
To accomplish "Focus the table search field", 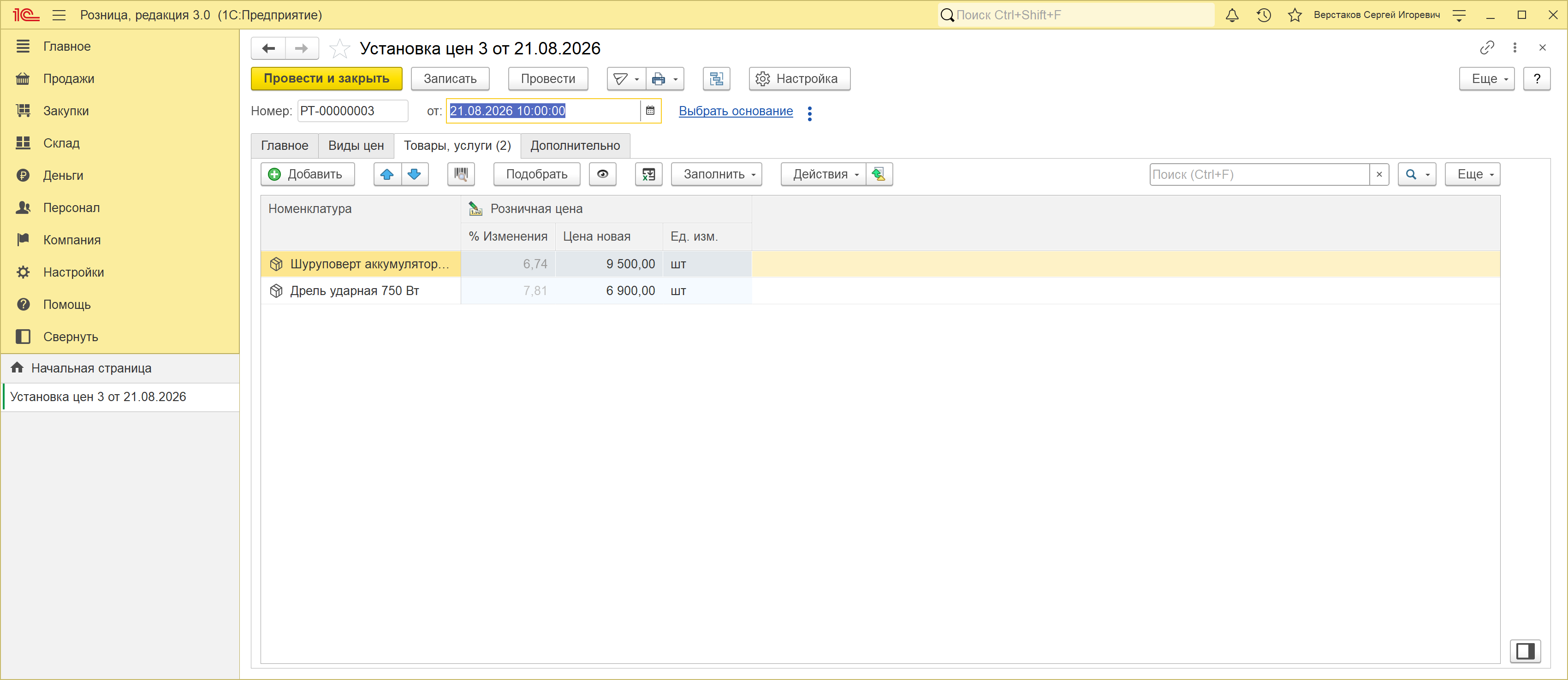I will (x=1259, y=175).
